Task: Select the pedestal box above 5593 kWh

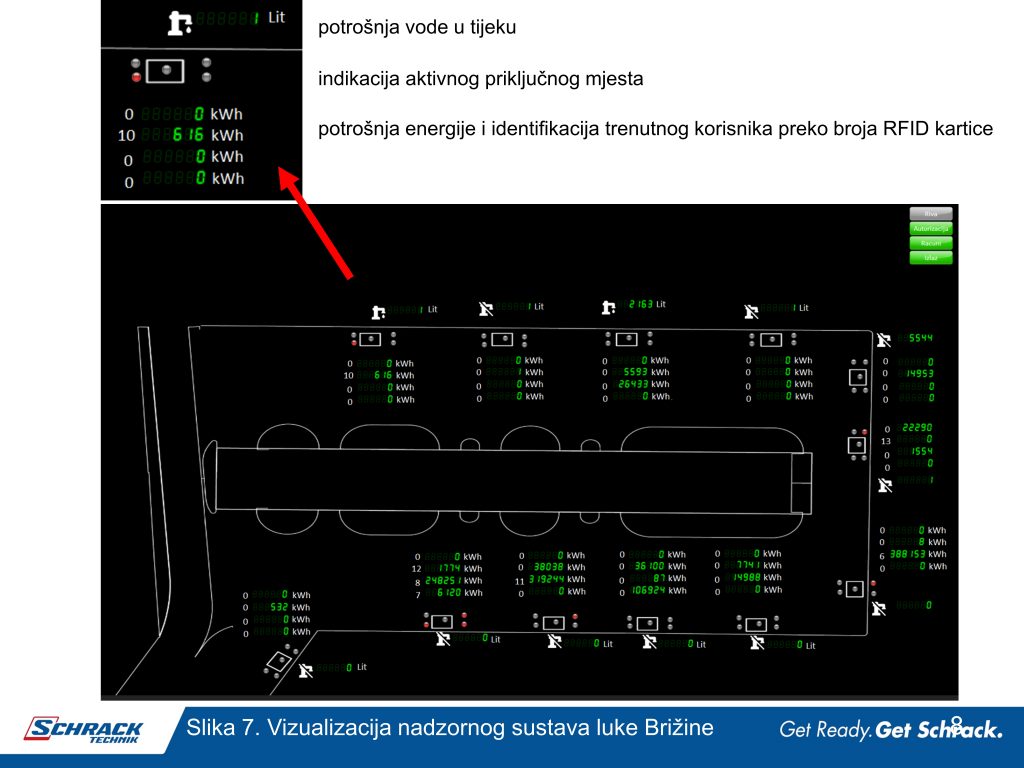Action: click(x=626, y=339)
